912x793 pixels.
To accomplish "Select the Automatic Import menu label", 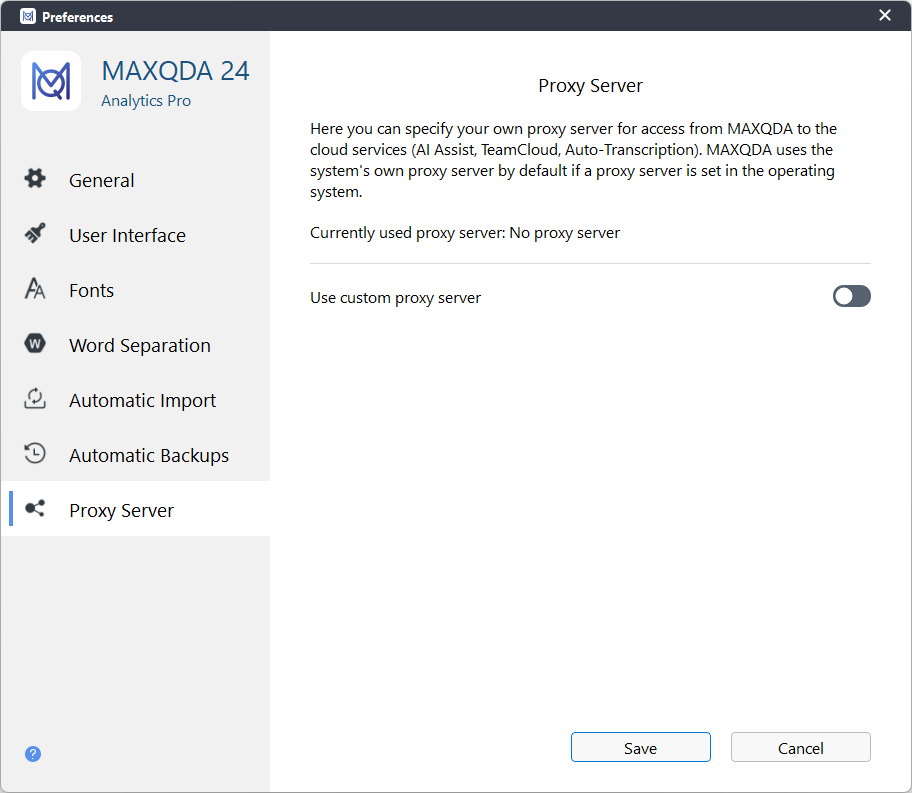I will tap(142, 400).
